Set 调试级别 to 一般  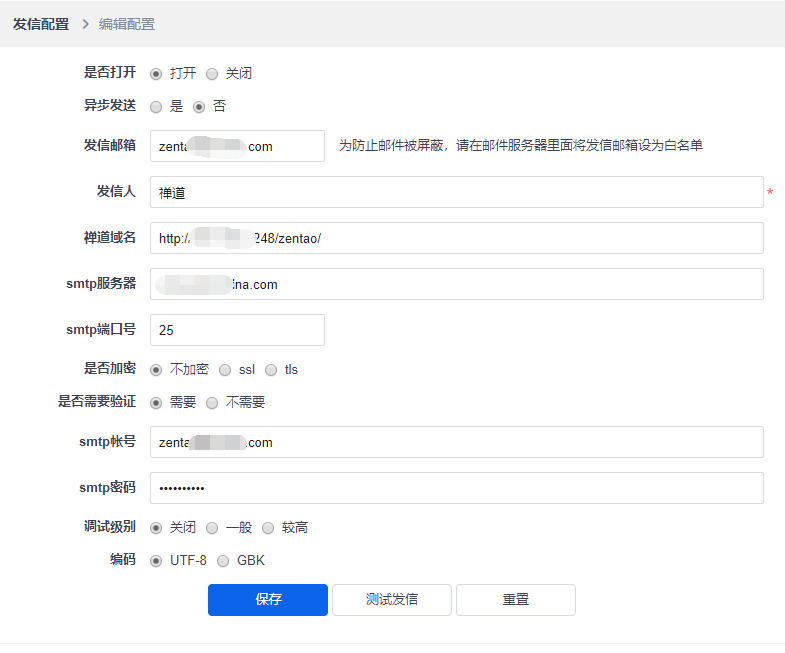212,528
